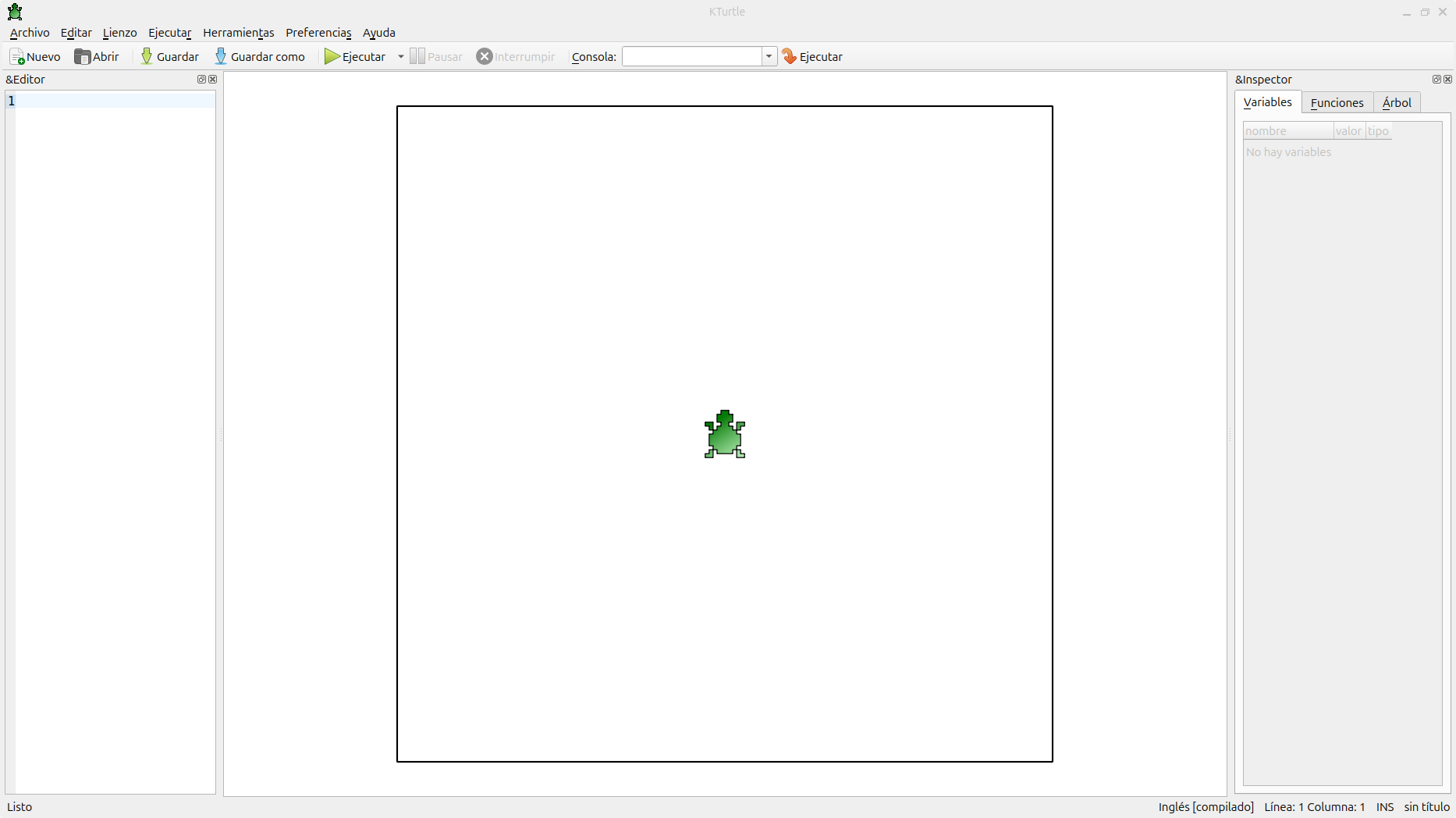Switch to the Funciones tab
The image size is (1456, 818).
[1337, 103]
